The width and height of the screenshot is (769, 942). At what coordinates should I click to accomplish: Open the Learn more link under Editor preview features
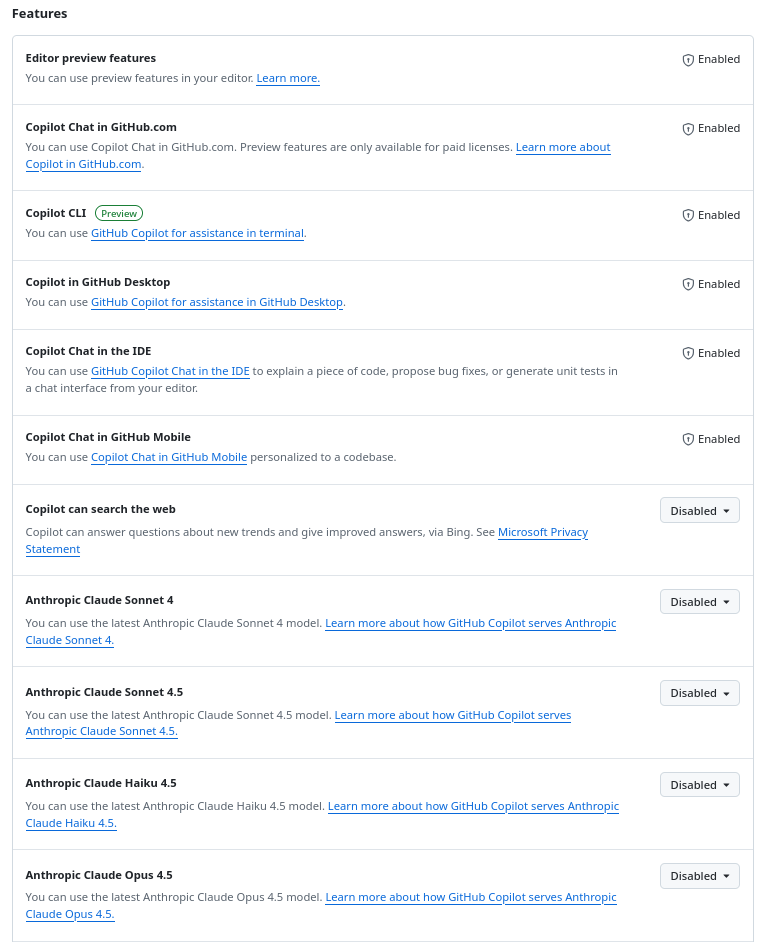coord(287,78)
